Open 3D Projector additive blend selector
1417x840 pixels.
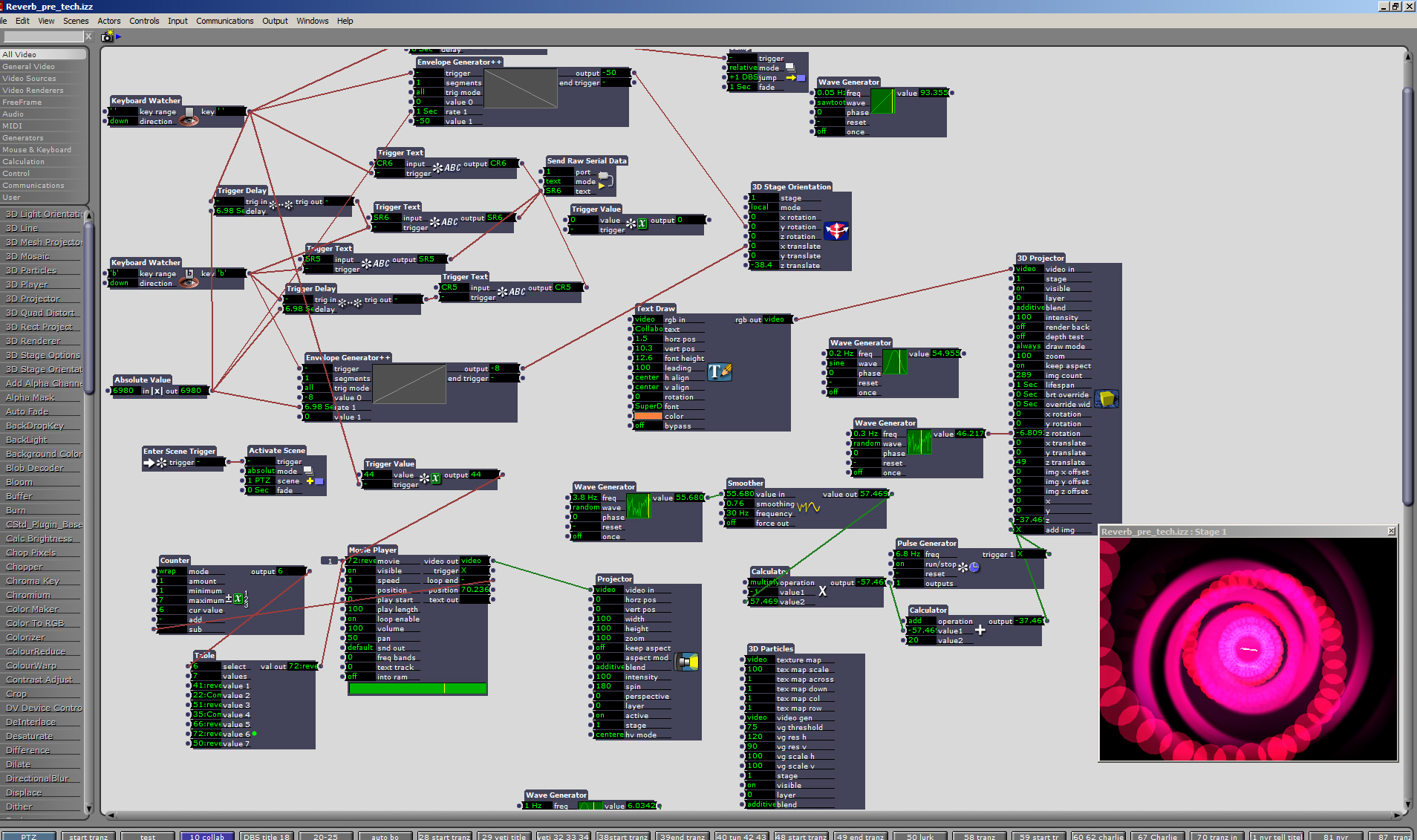tap(1029, 307)
